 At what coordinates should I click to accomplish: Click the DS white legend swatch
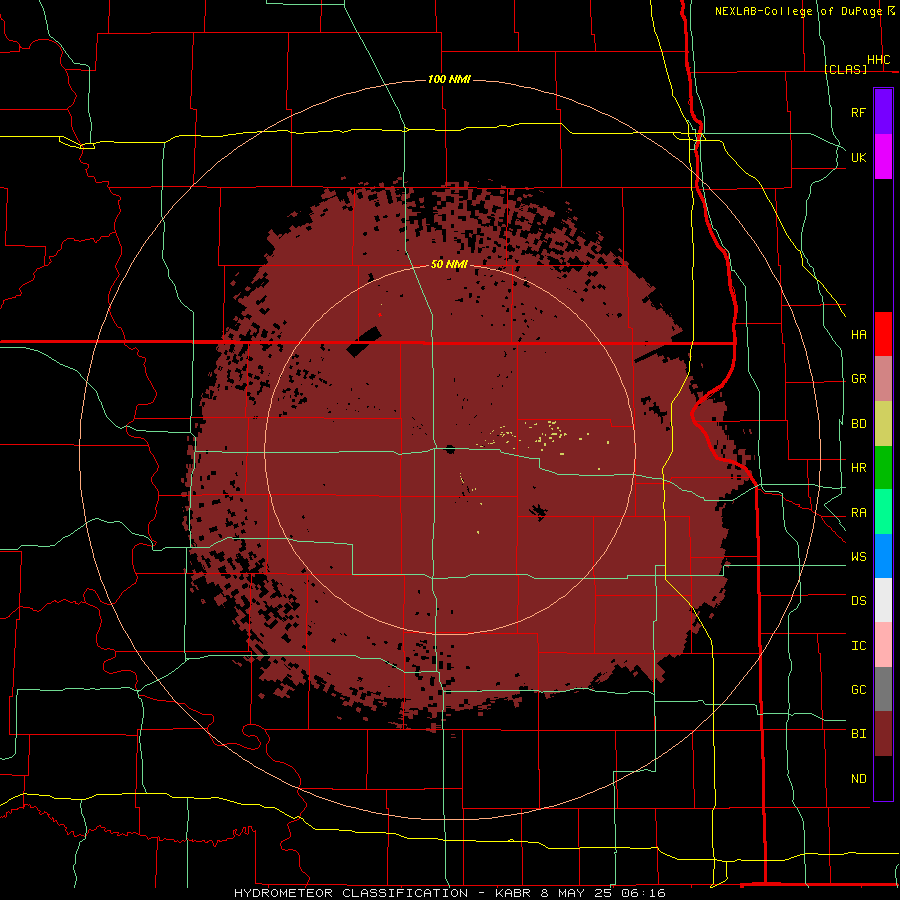883,600
